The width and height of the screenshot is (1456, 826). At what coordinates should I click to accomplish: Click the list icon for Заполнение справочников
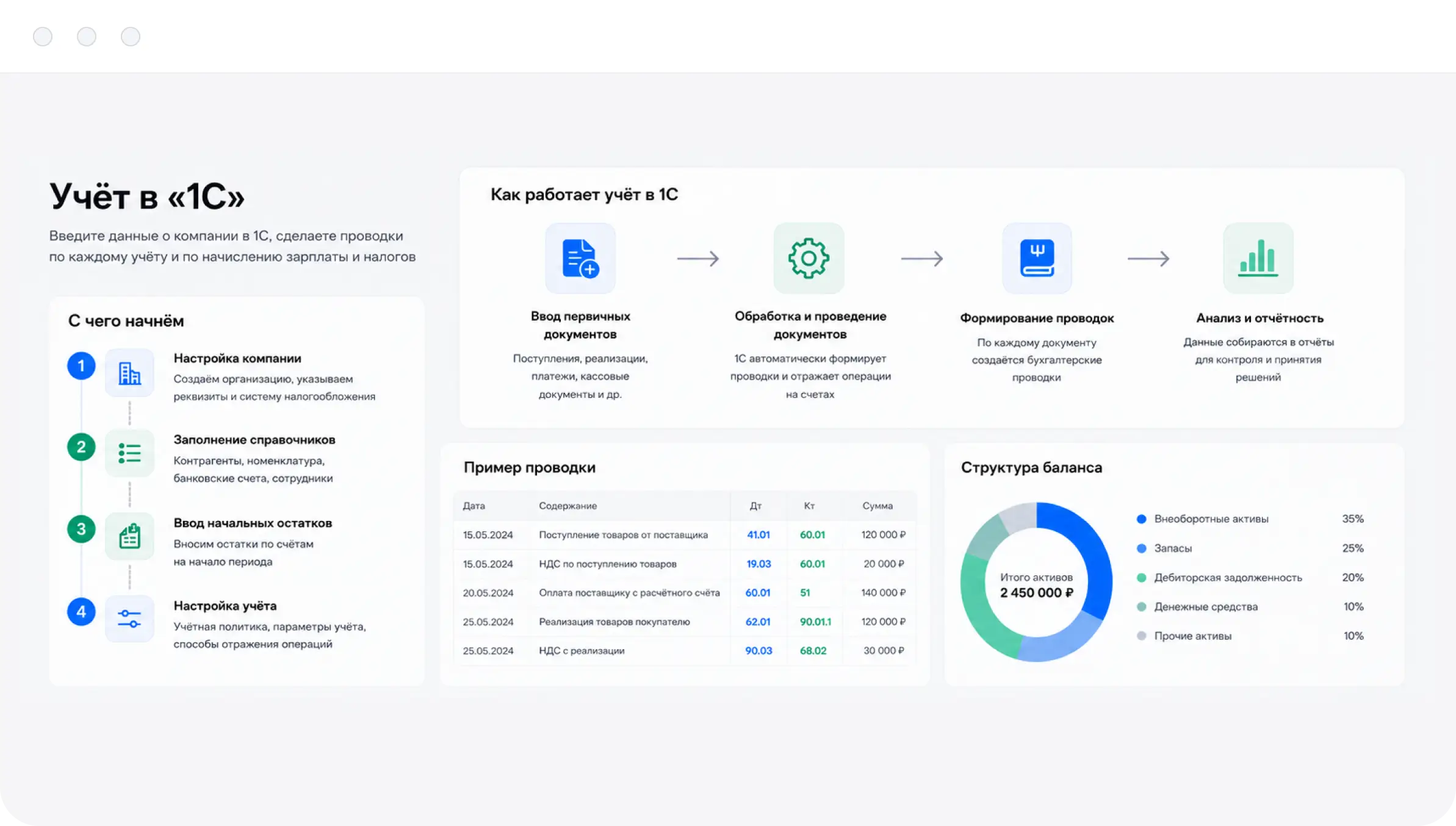(x=129, y=453)
